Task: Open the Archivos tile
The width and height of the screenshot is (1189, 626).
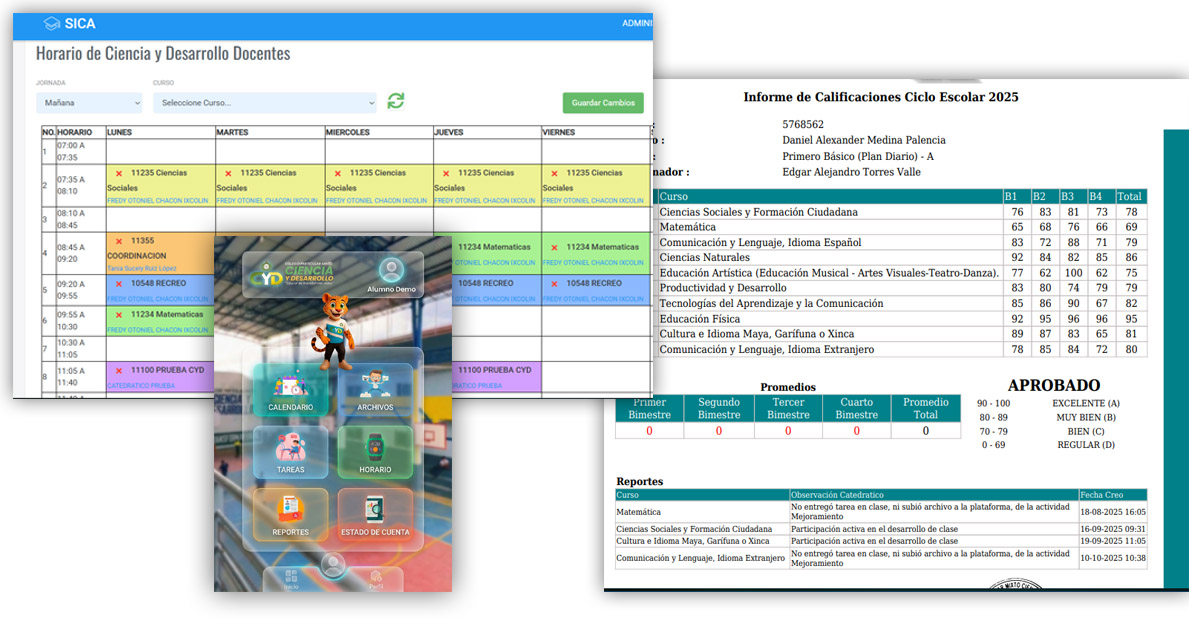Action: [x=375, y=390]
